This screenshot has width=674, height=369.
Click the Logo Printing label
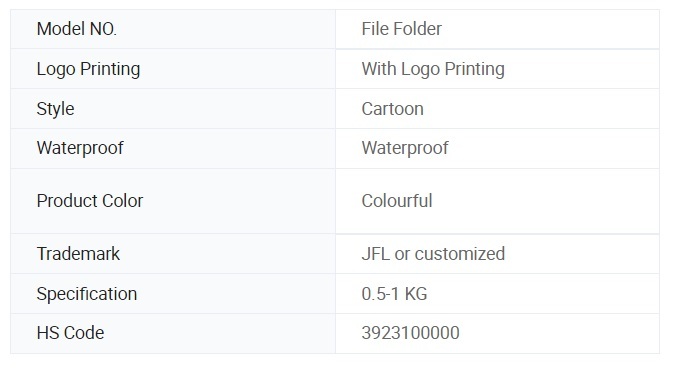point(88,69)
